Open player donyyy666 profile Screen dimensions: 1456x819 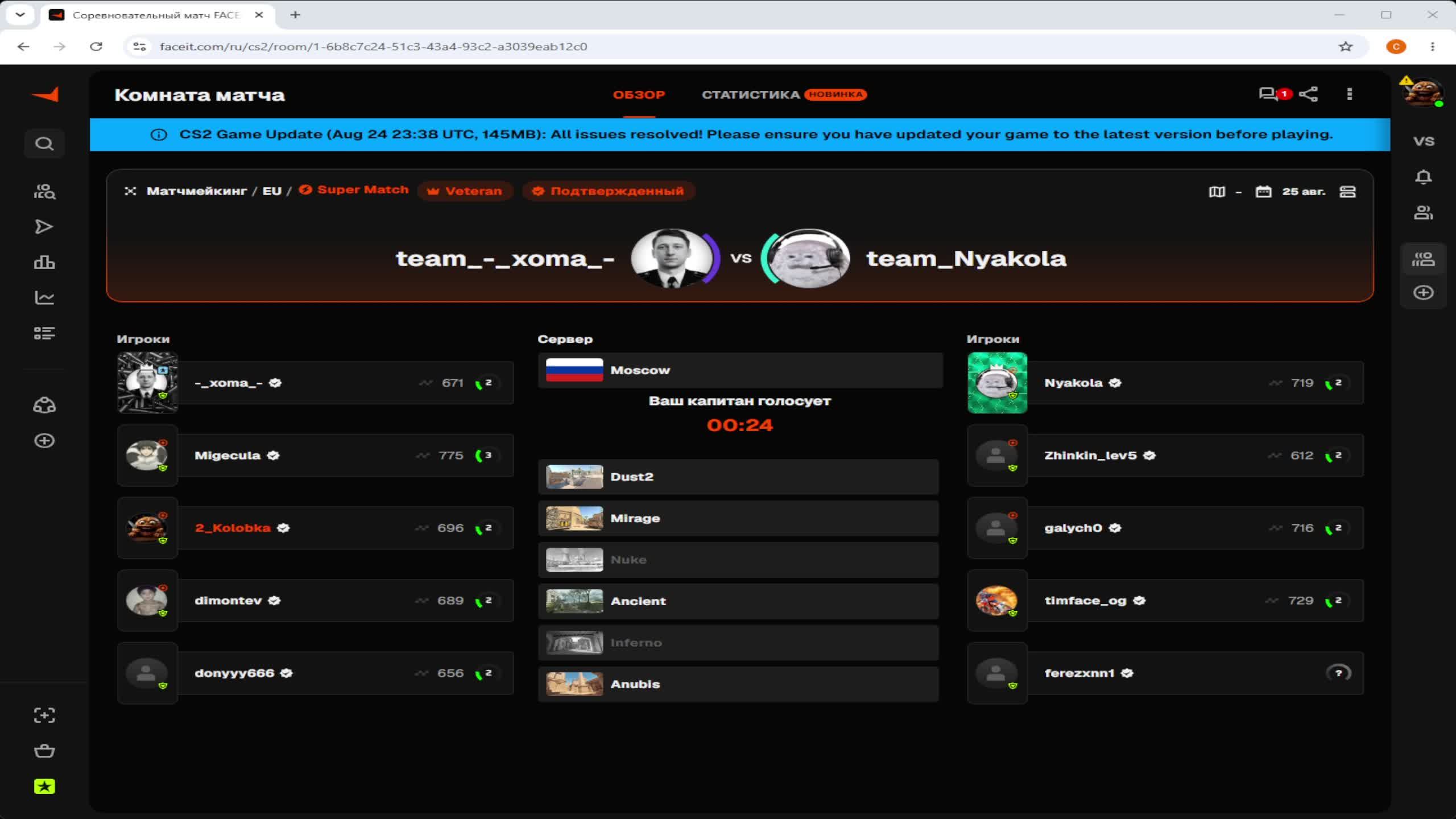[316, 673]
